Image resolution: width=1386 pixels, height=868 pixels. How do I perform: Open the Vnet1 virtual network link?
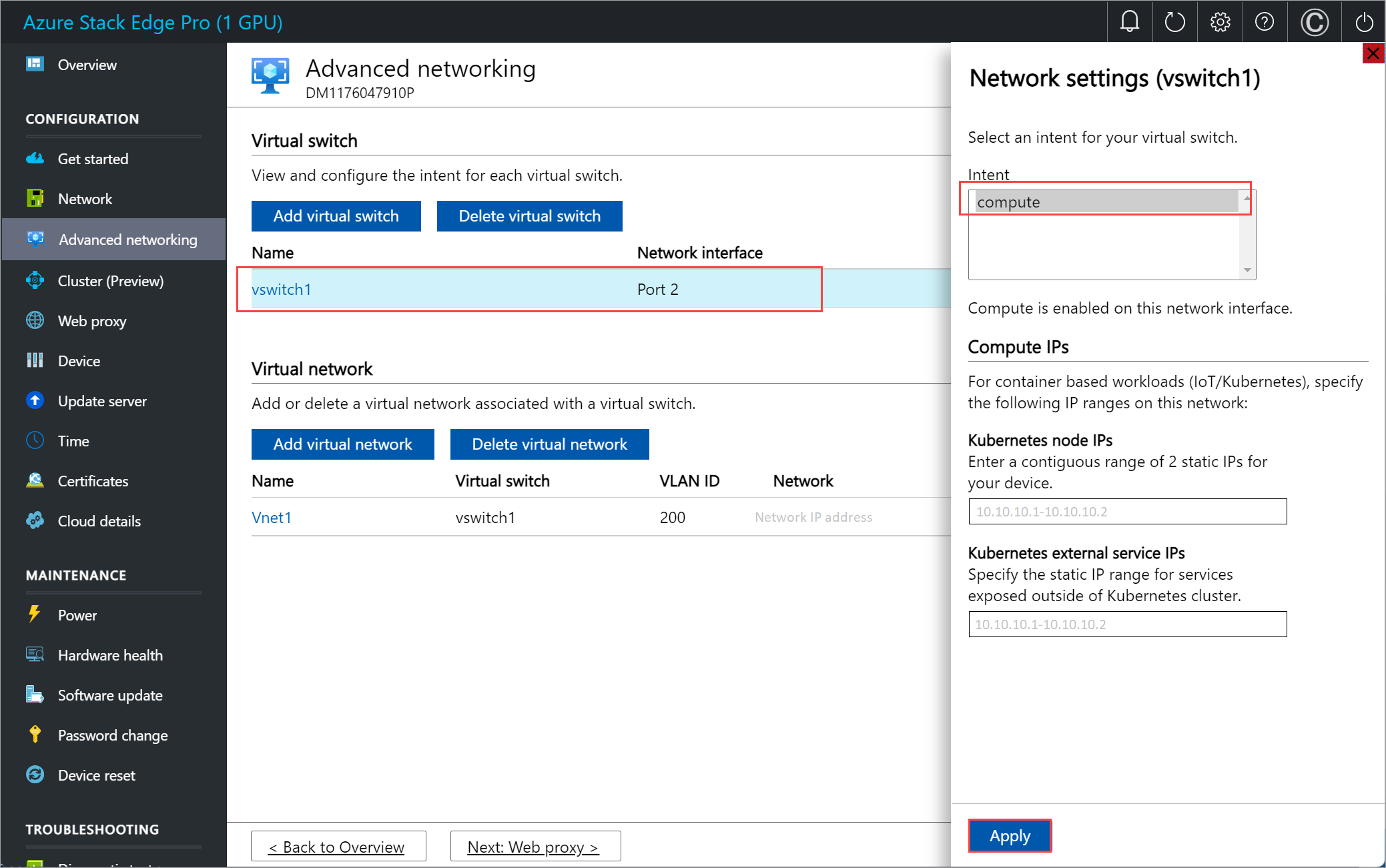(x=272, y=517)
